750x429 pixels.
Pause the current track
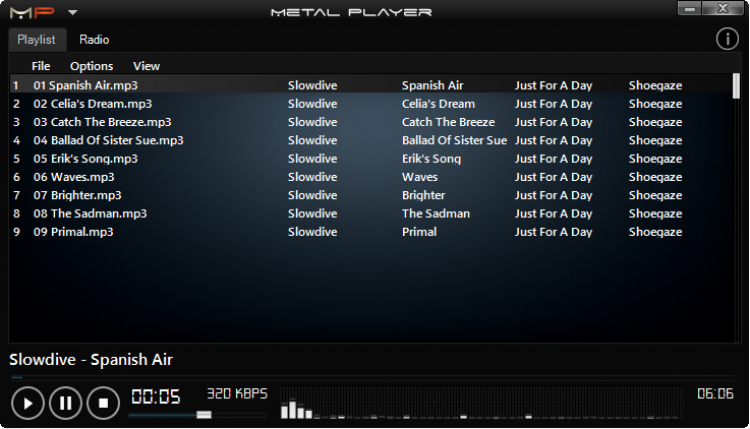(66, 403)
